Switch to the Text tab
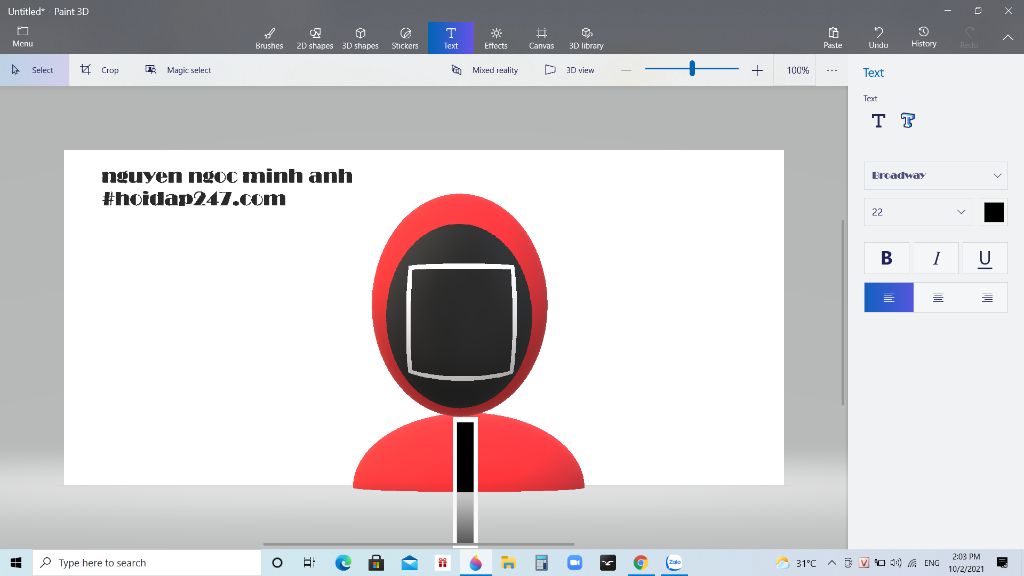This screenshot has height=576, width=1024. tap(451, 38)
